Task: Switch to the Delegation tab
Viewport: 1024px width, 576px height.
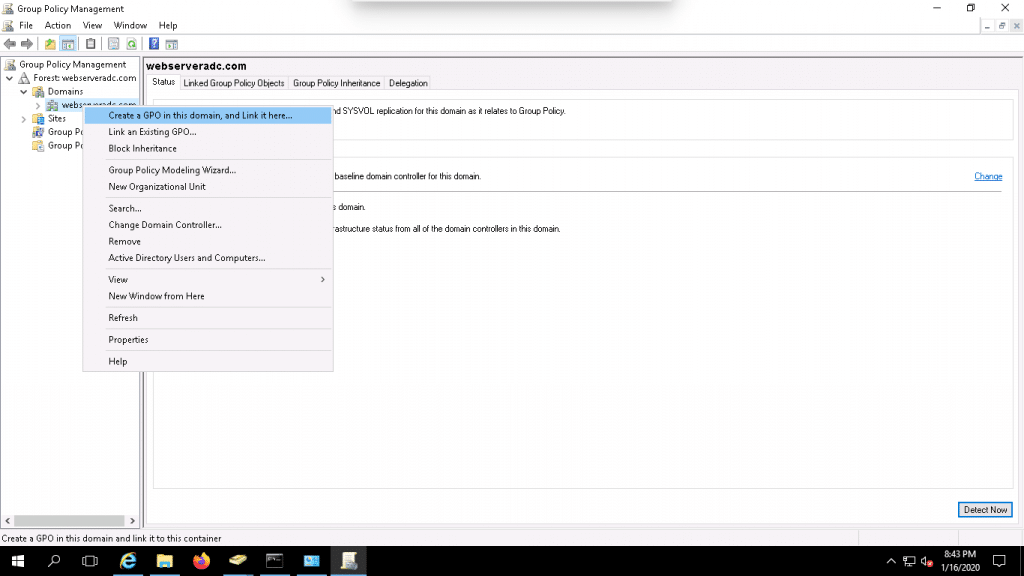Action: (408, 83)
